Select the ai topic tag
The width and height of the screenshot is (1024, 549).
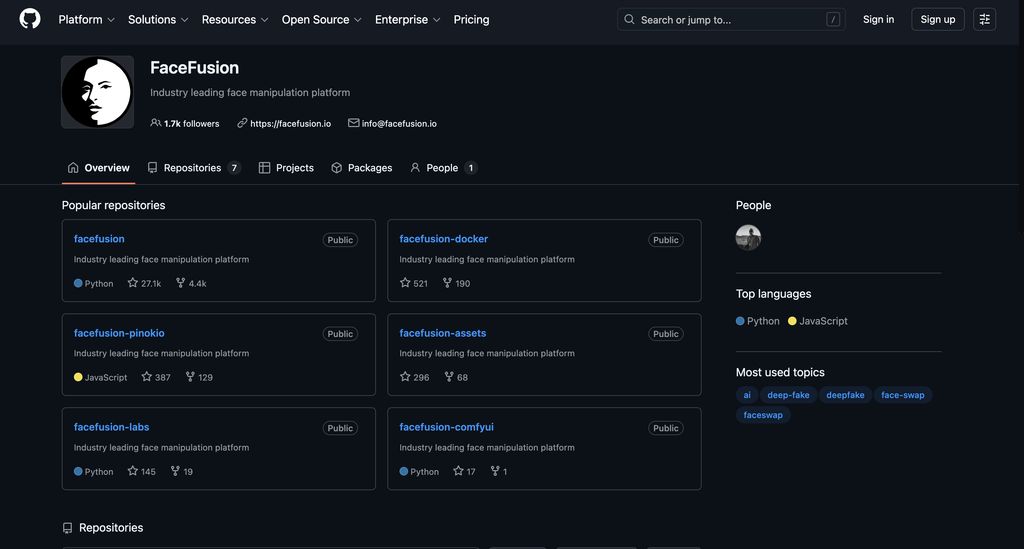coord(747,395)
